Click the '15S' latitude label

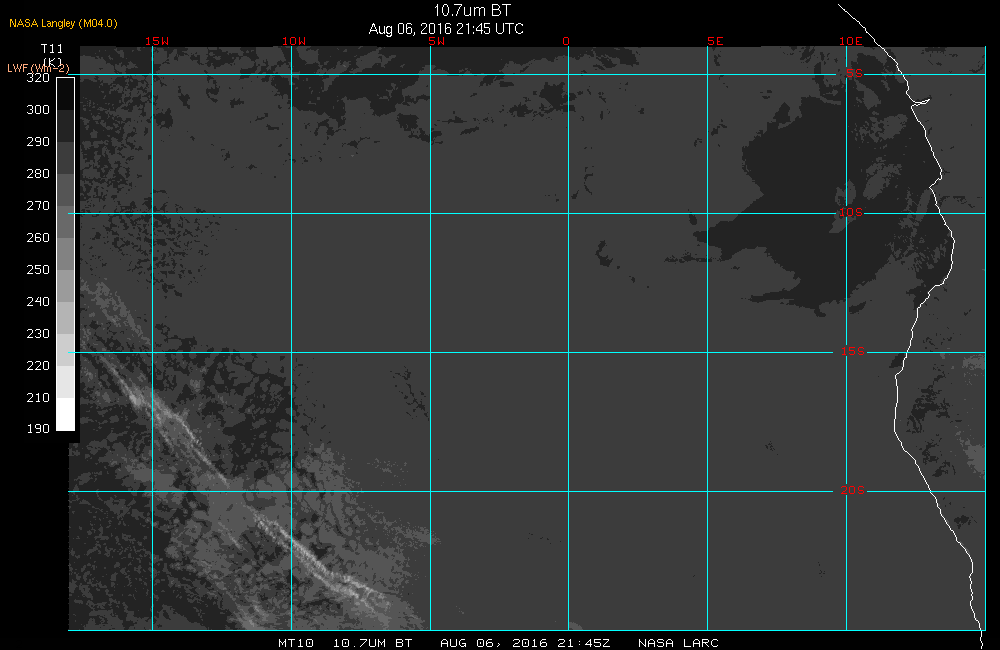[x=853, y=351]
